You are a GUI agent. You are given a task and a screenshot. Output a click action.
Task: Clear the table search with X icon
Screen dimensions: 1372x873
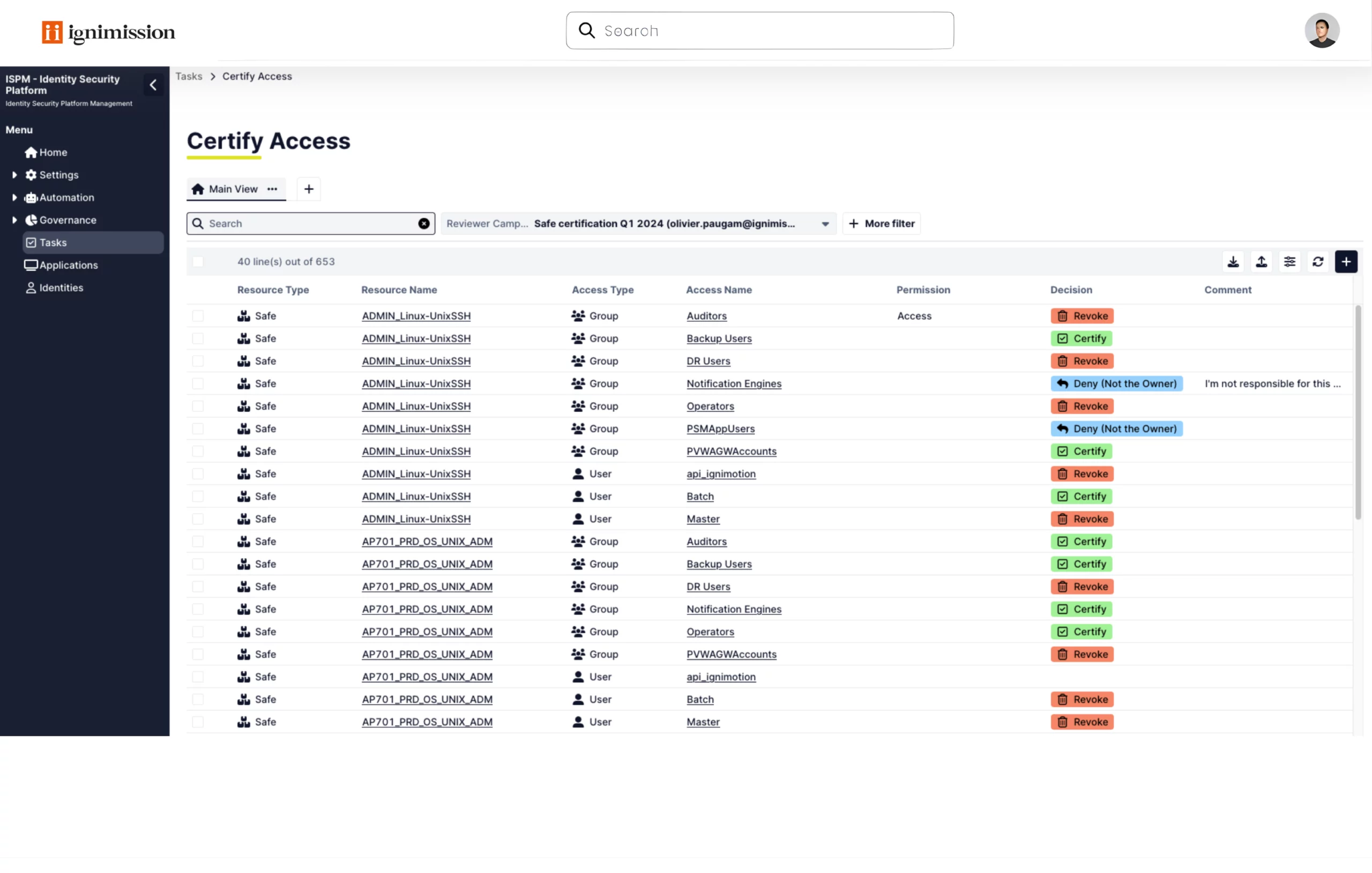click(424, 224)
